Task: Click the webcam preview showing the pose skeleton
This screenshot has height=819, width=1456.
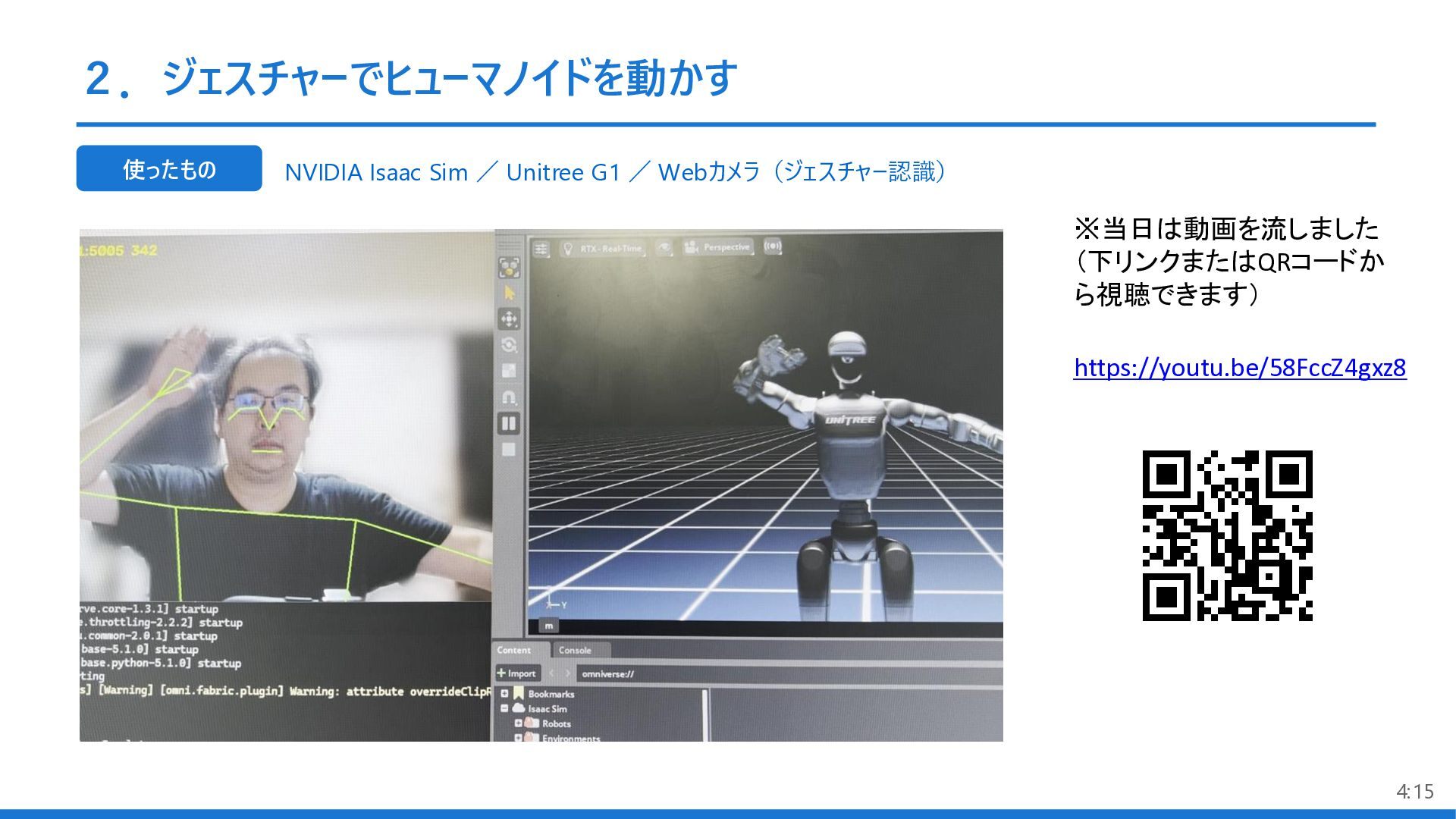Action: tap(287, 416)
